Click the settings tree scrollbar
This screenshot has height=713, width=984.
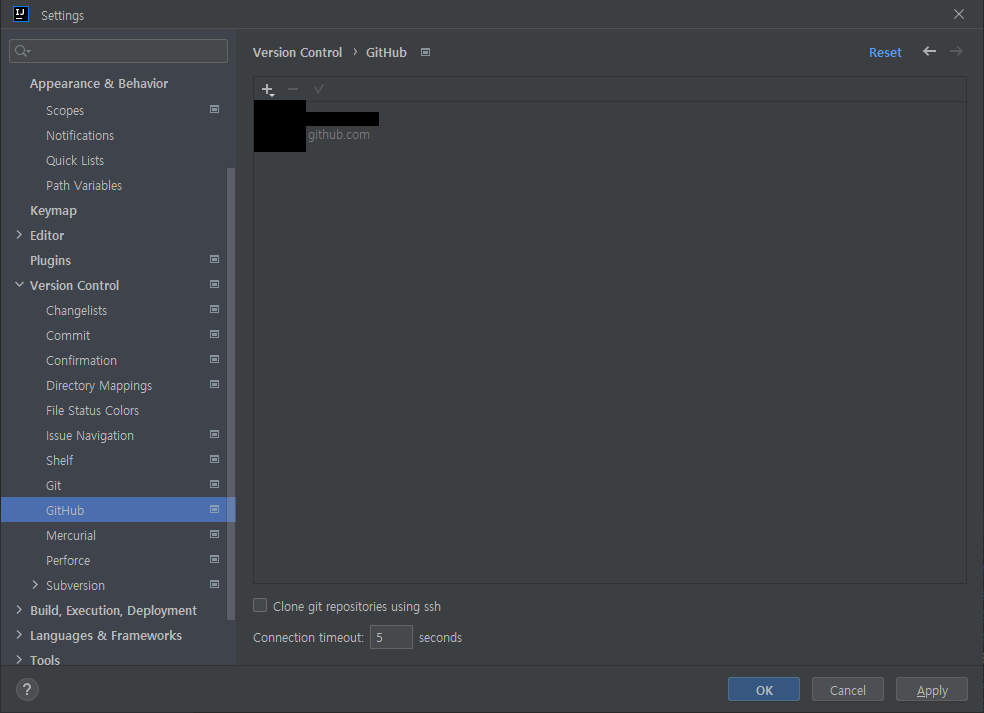click(x=230, y=394)
